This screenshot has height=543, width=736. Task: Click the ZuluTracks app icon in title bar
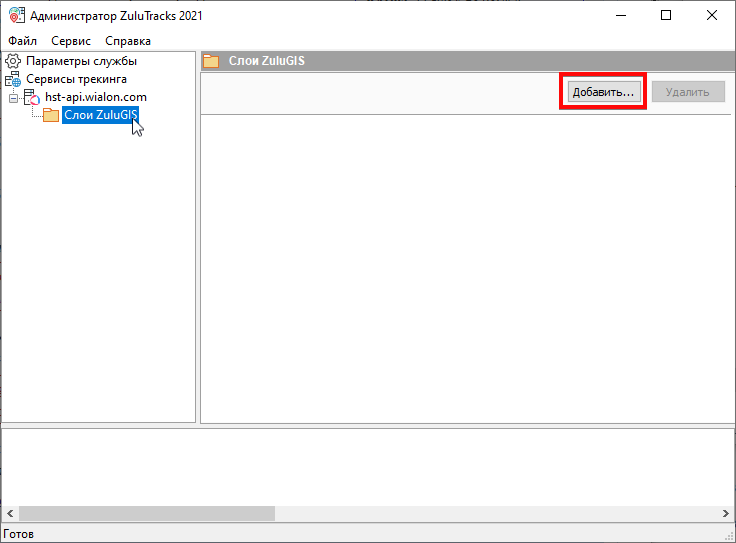(x=14, y=15)
